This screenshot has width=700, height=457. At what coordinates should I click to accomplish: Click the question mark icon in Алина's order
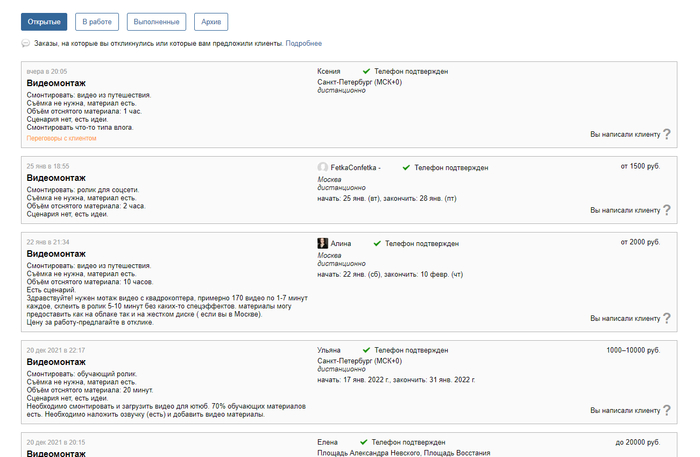[667, 319]
